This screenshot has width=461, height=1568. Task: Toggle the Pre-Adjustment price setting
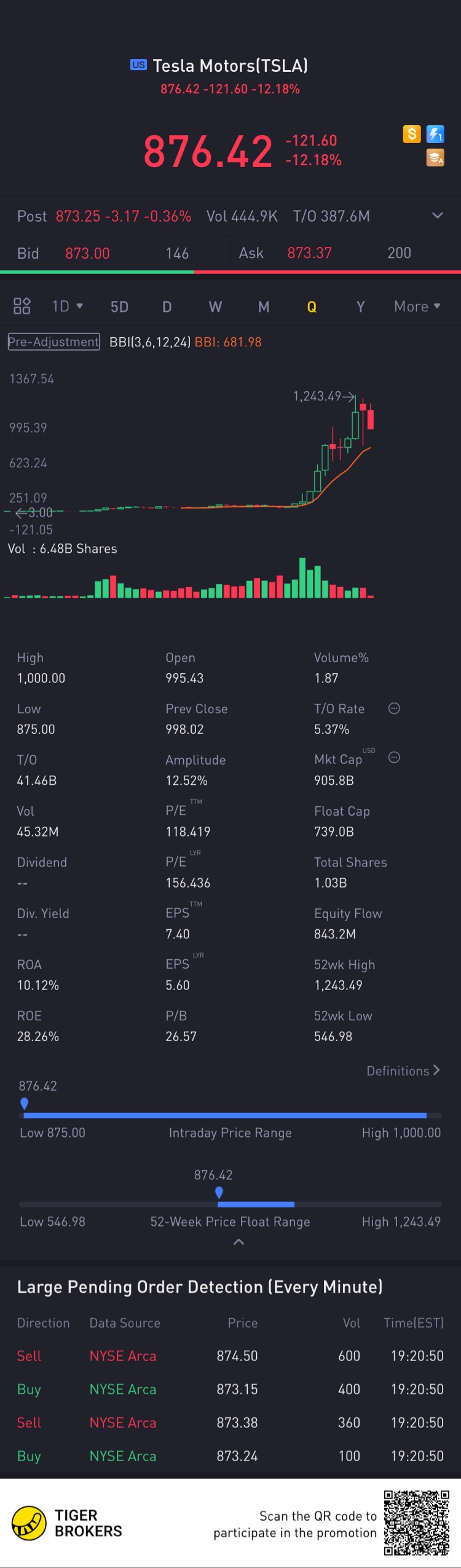click(53, 341)
